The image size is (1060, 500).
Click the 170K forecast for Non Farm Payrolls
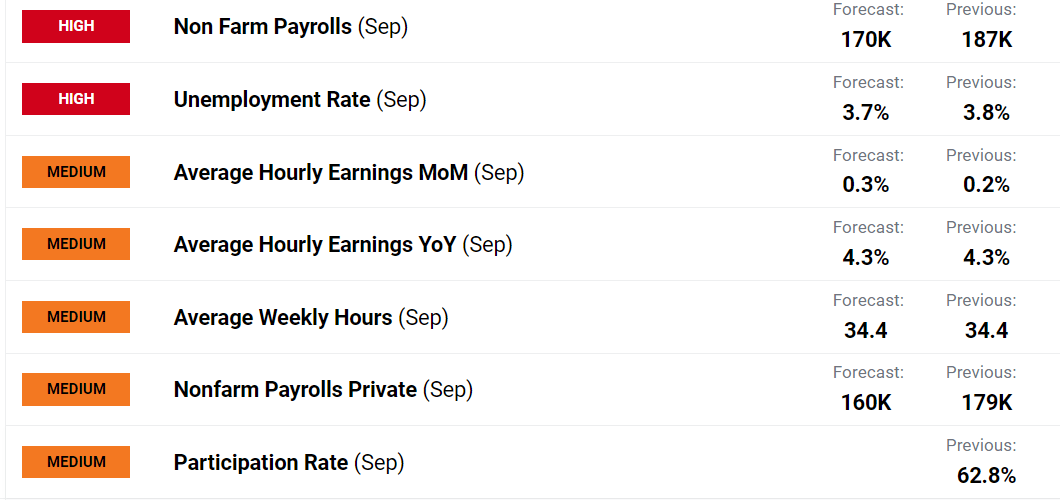click(866, 40)
